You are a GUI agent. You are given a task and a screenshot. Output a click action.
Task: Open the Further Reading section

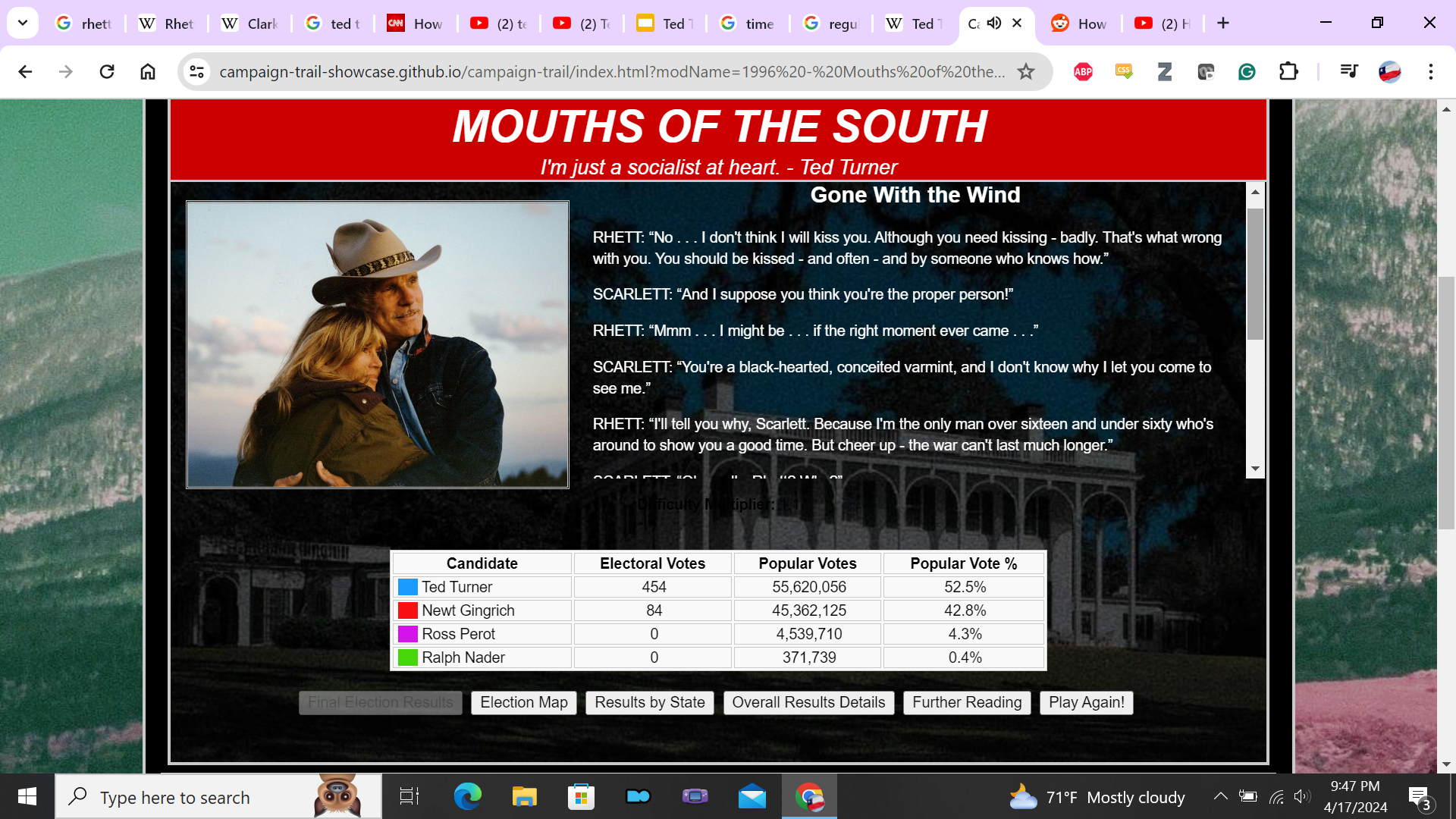pos(967,703)
